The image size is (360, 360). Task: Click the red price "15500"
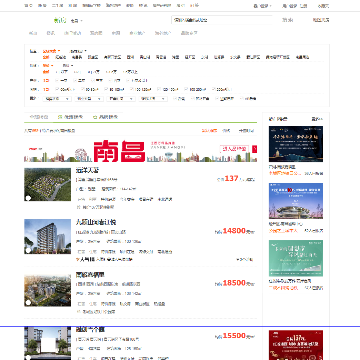[x=234, y=336]
